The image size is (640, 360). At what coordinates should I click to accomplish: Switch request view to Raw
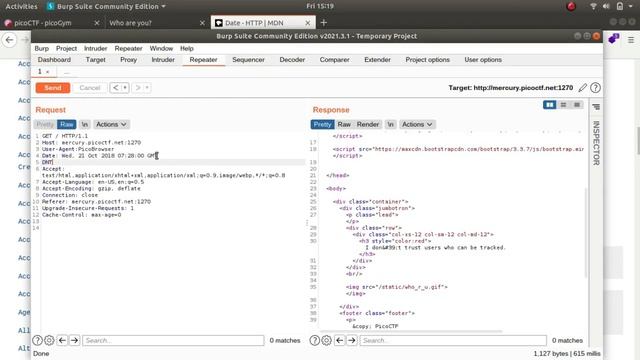click(x=67, y=124)
